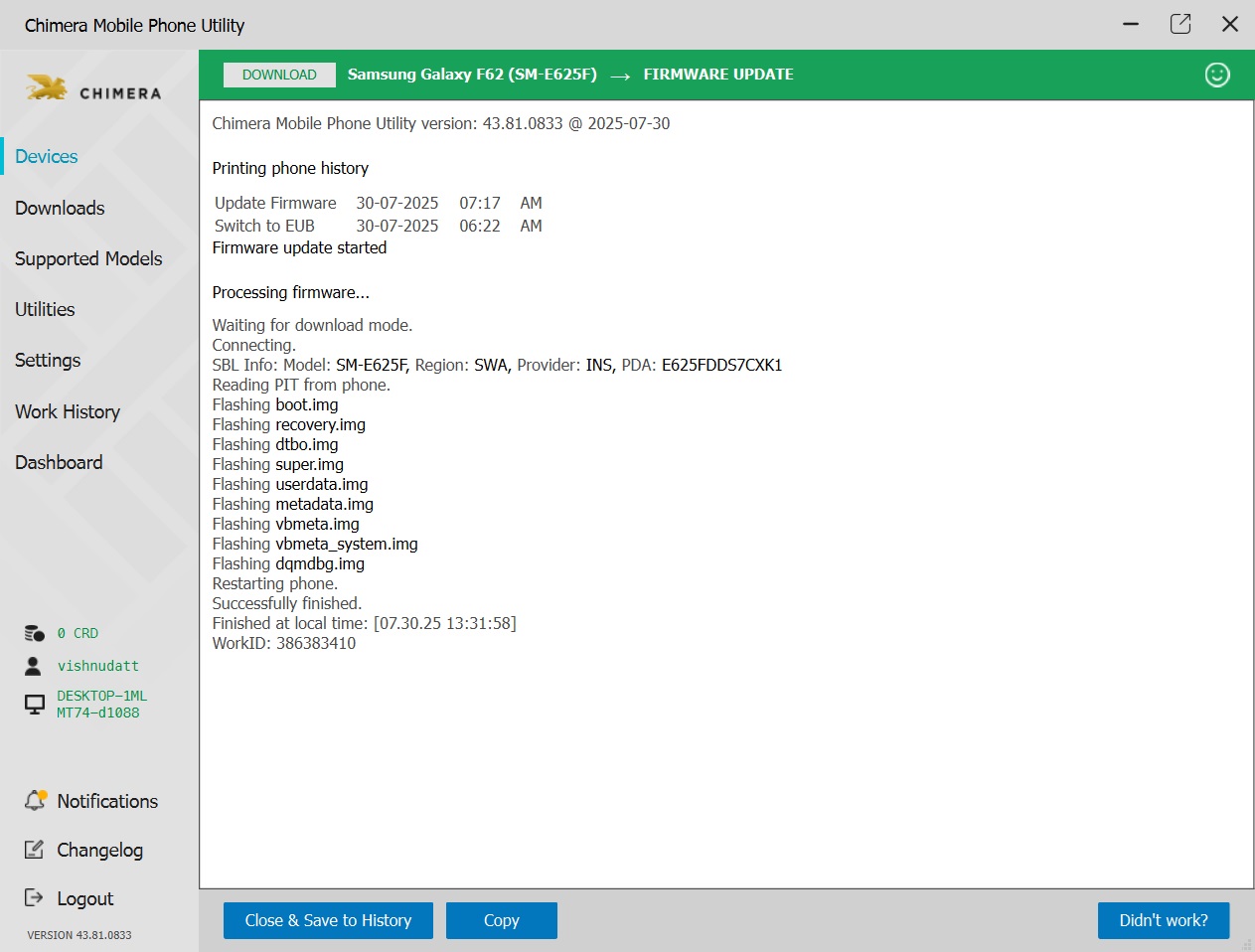Click the Update Firmware history row
This screenshot has height=952, width=1255.
coord(379,203)
